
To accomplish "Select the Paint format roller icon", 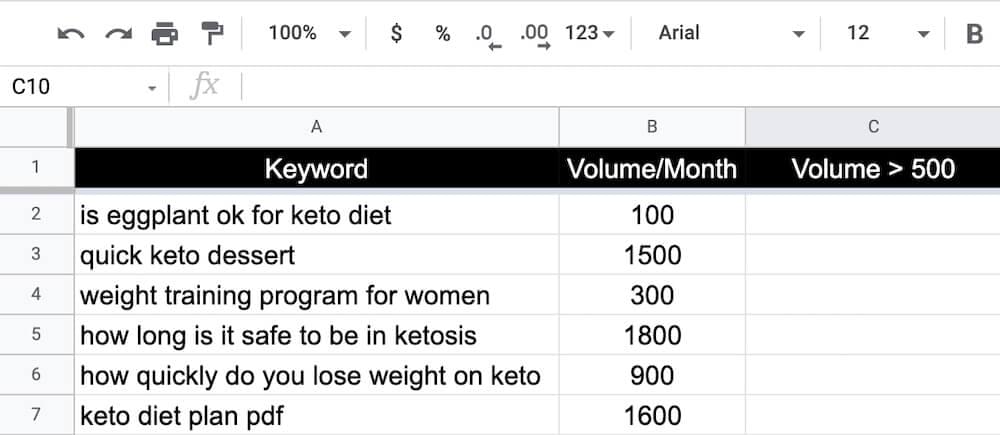I will (x=213, y=34).
